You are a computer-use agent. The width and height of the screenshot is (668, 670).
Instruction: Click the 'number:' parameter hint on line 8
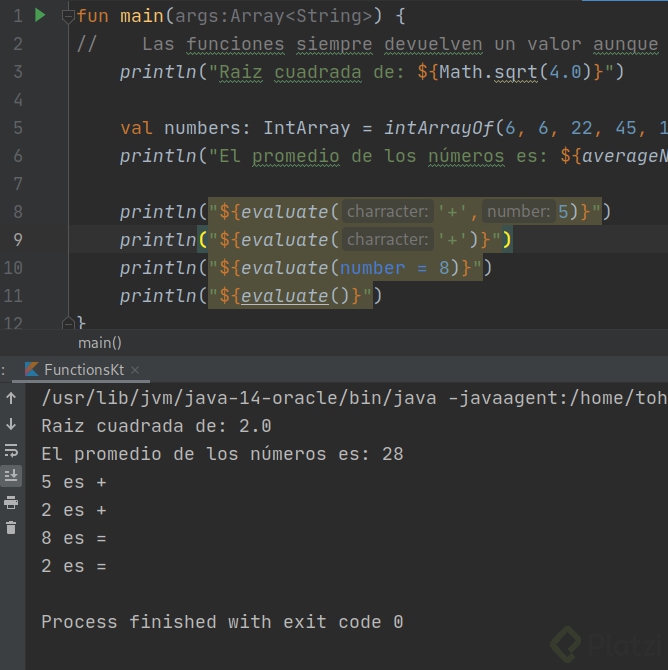[x=519, y=212]
